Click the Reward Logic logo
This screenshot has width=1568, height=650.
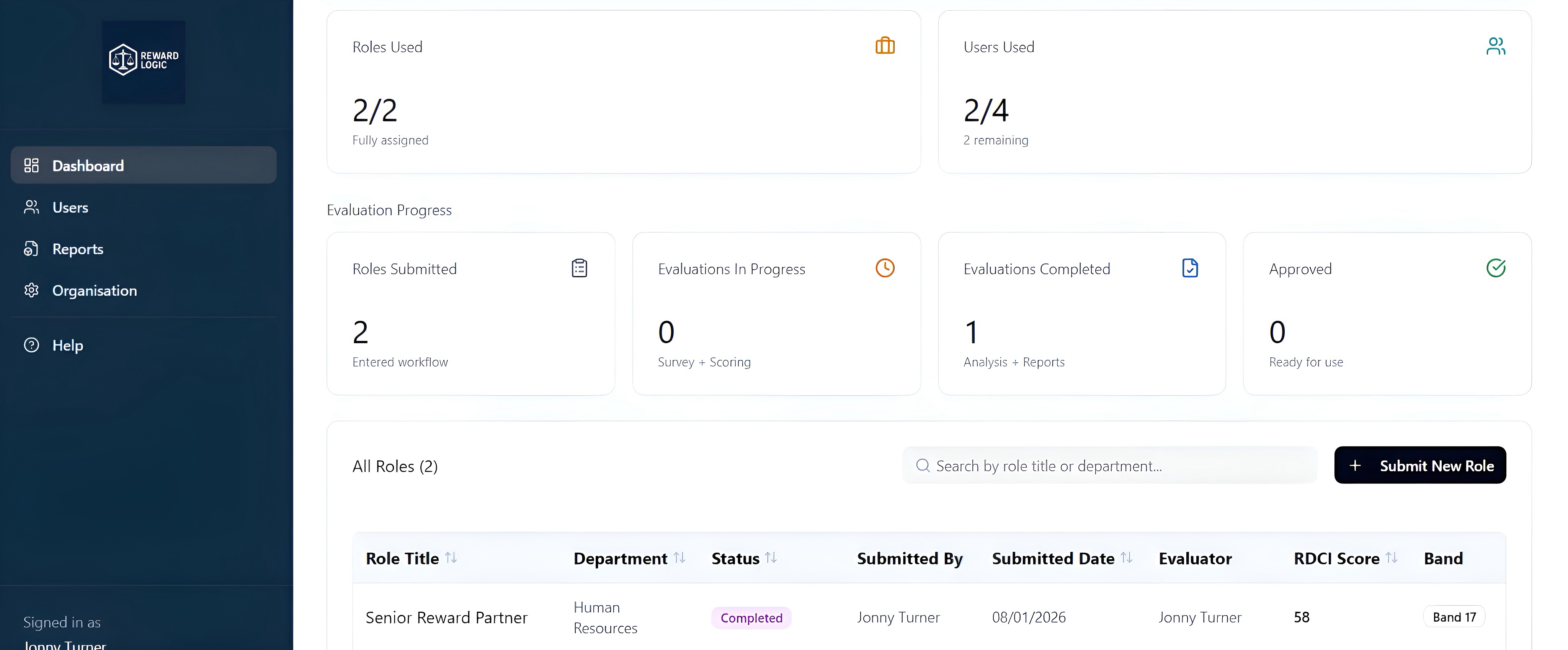tap(144, 62)
